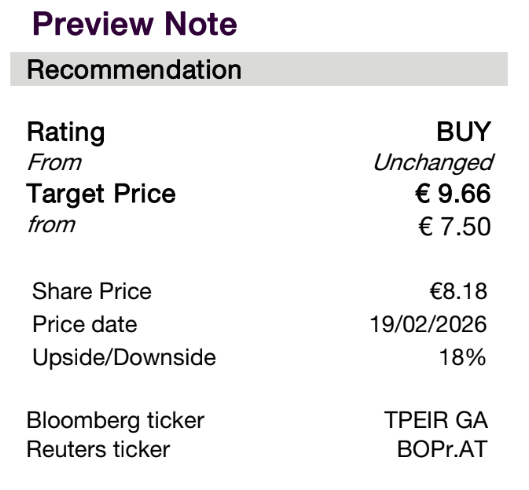Click the 18% upside value
Viewport: 529px width, 490px height.
(x=463, y=357)
